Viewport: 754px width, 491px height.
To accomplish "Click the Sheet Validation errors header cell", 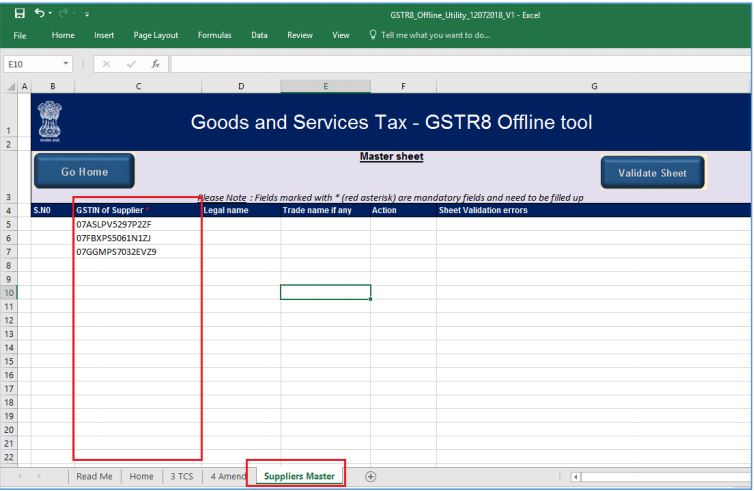I will coord(593,211).
